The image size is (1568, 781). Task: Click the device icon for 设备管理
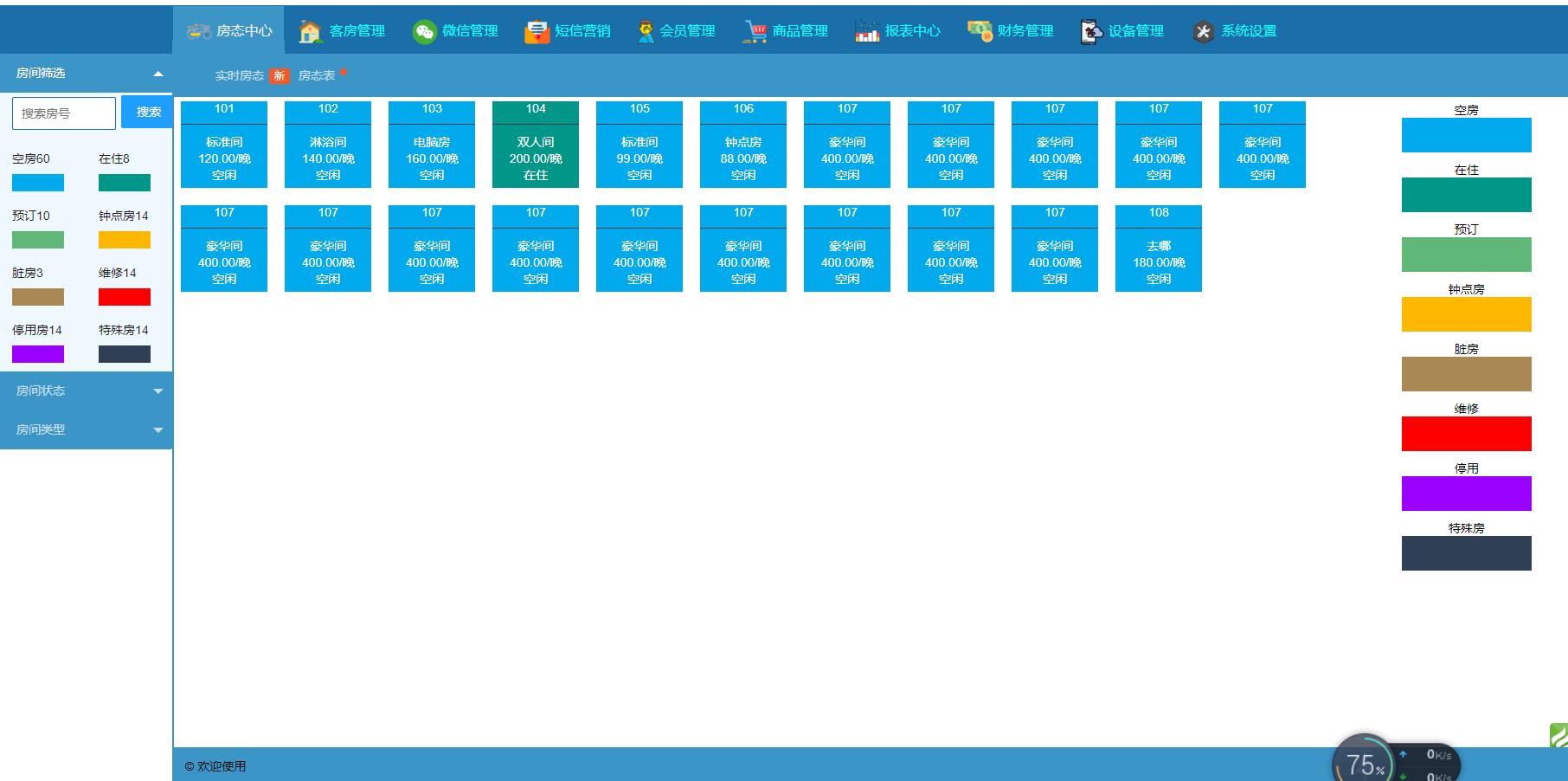1091,31
